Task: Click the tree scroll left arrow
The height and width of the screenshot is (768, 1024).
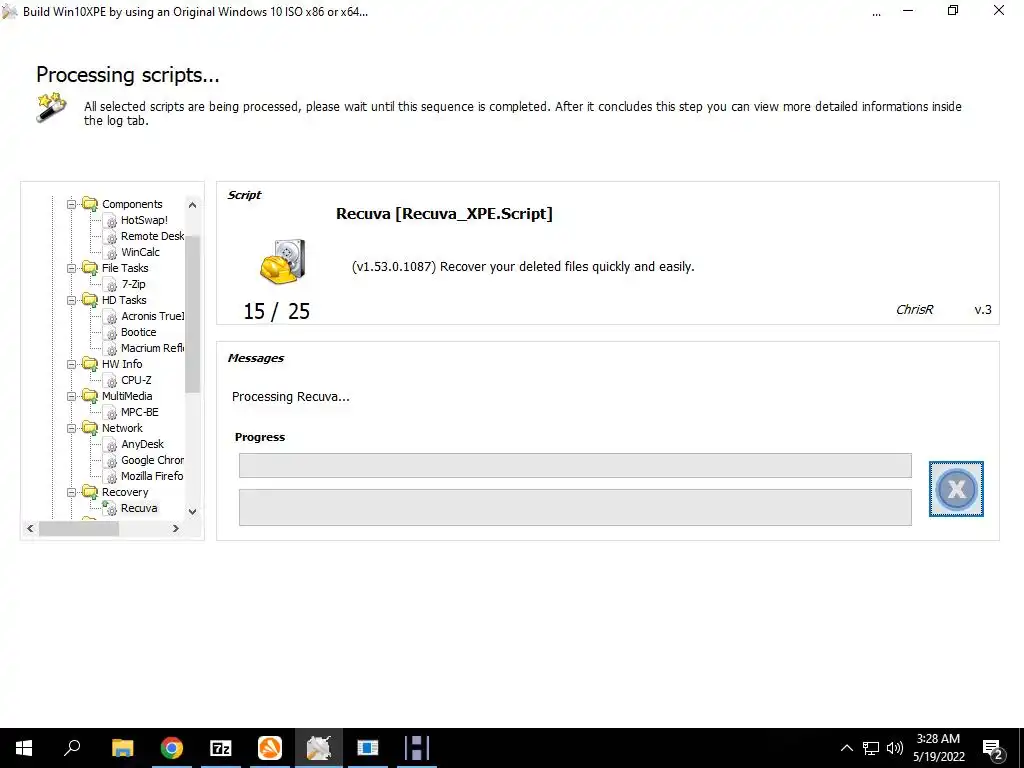Action: point(30,528)
